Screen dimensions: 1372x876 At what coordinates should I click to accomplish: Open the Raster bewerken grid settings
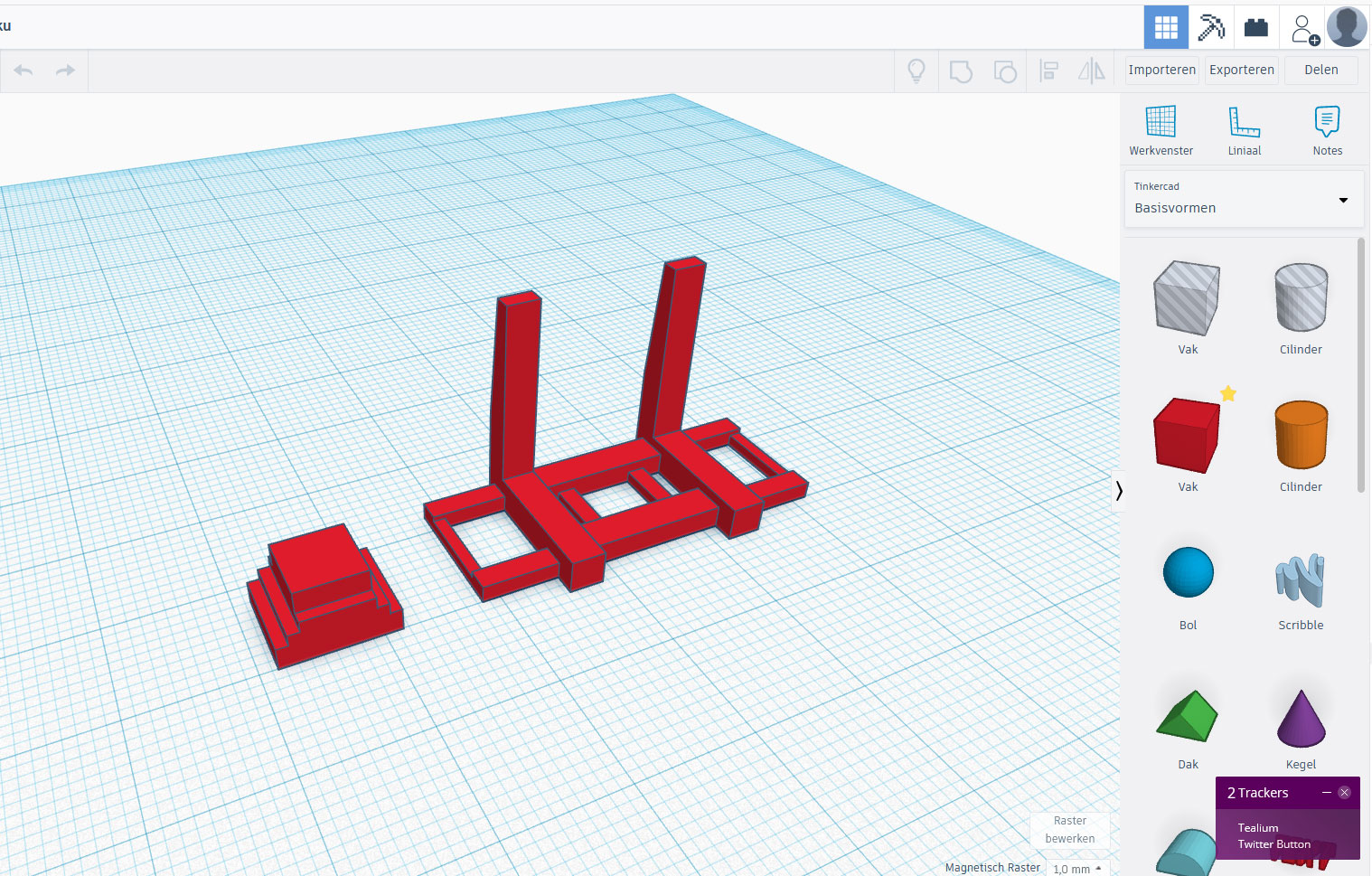tap(1070, 830)
